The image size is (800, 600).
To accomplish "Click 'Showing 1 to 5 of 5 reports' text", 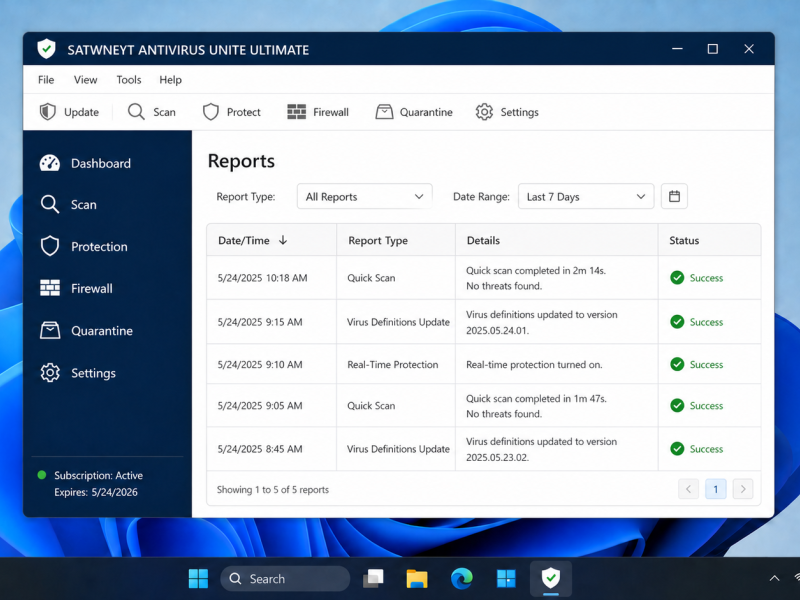I will (272, 489).
